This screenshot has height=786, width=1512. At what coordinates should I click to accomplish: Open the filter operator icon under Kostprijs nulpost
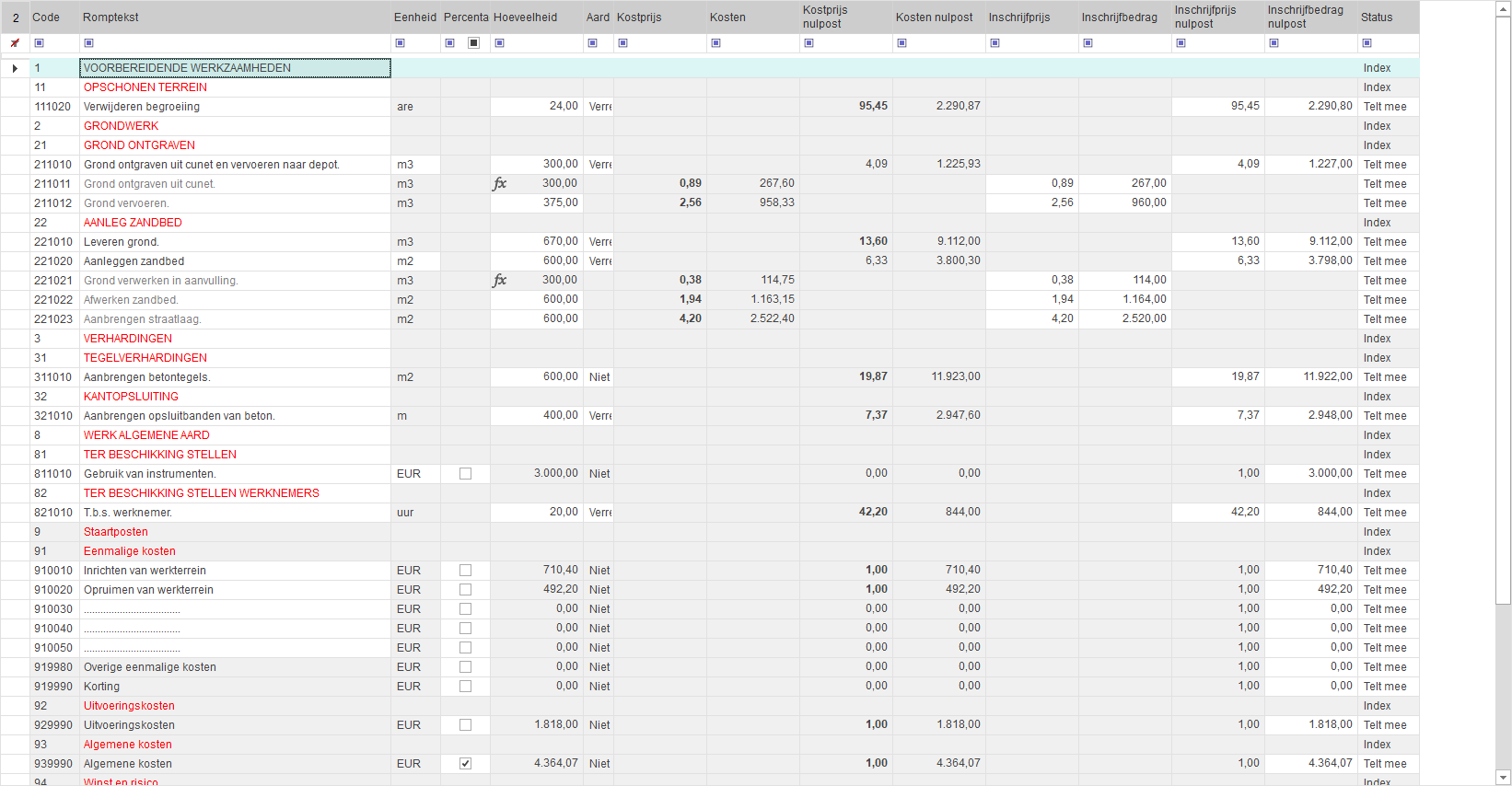[808, 43]
